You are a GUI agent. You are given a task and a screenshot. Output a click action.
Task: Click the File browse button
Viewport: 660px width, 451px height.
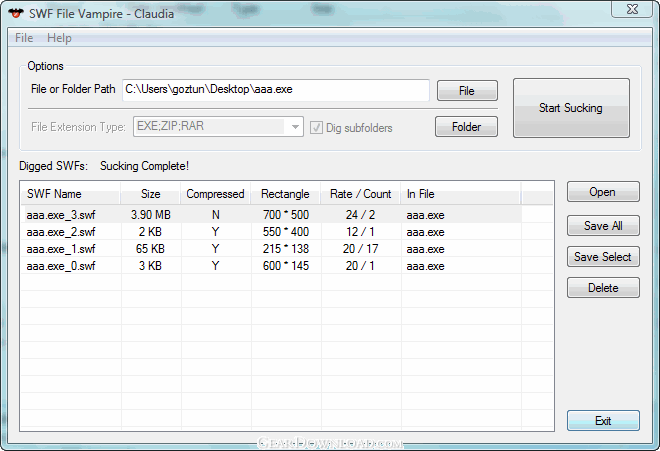(467, 91)
